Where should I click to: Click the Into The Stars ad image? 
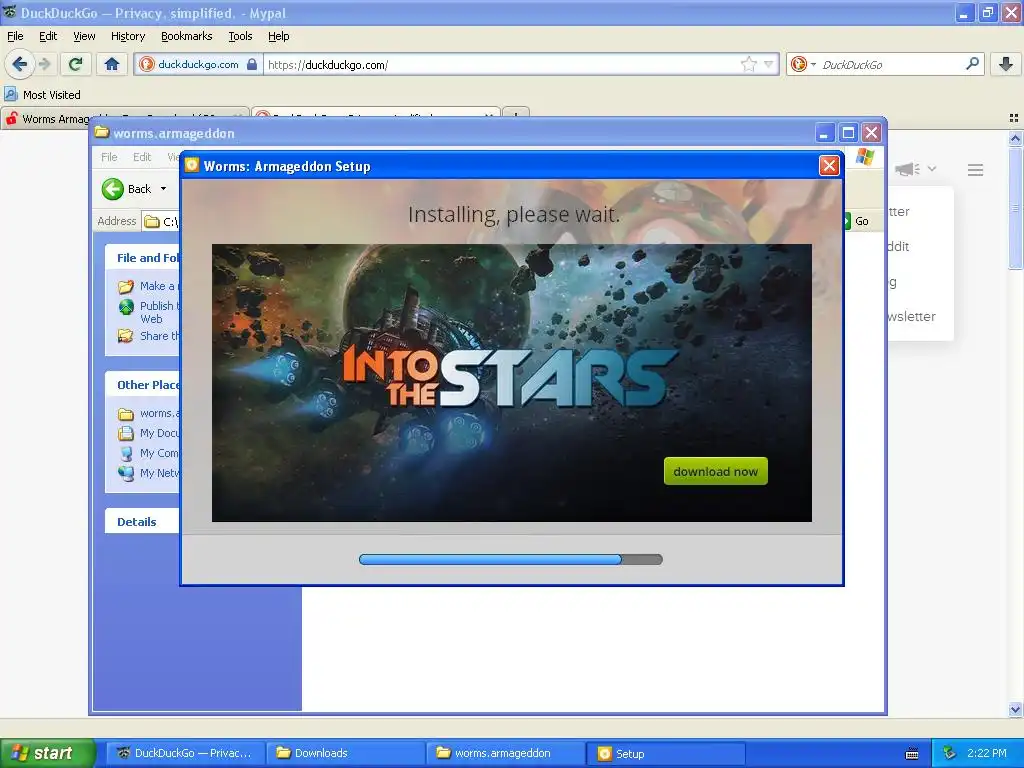pyautogui.click(x=511, y=383)
